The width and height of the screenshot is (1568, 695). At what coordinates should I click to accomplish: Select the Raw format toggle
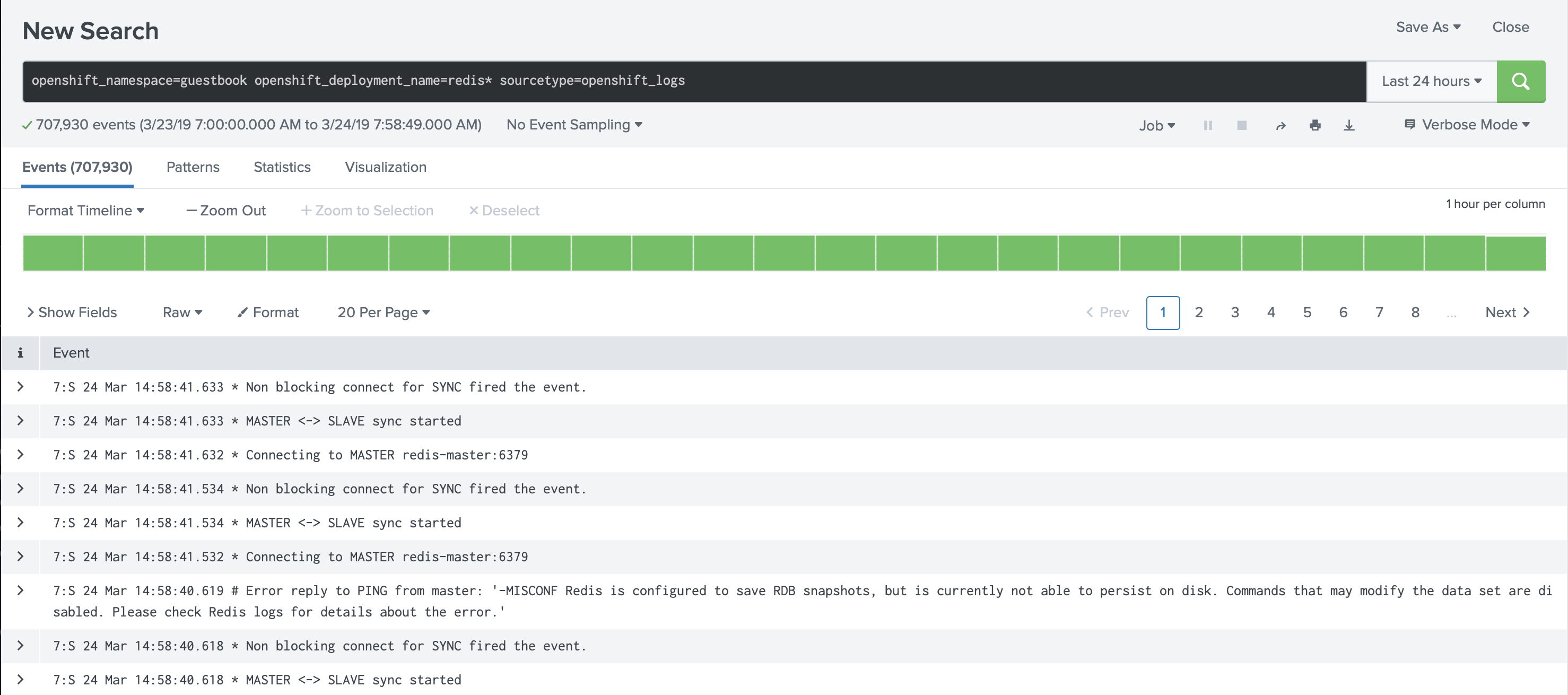(x=181, y=312)
